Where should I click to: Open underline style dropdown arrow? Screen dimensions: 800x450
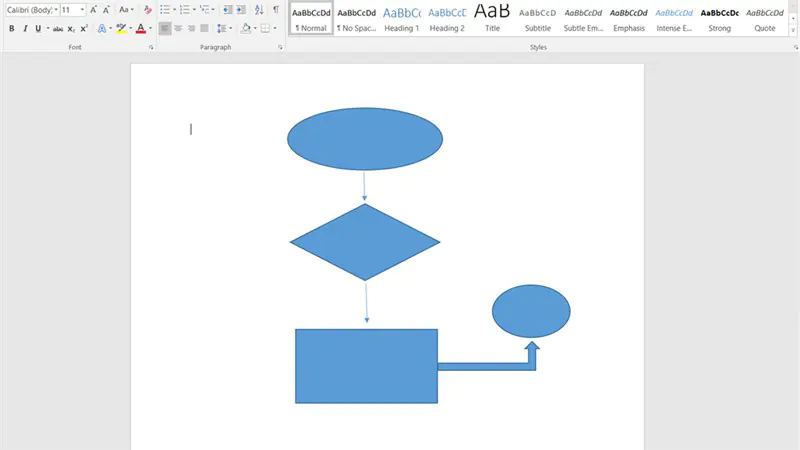[48, 29]
